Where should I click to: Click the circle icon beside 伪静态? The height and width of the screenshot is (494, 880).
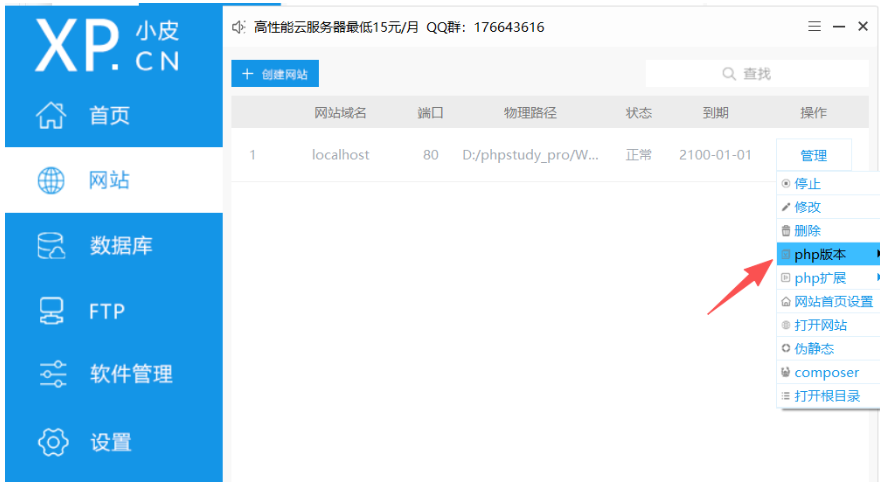[x=786, y=348]
